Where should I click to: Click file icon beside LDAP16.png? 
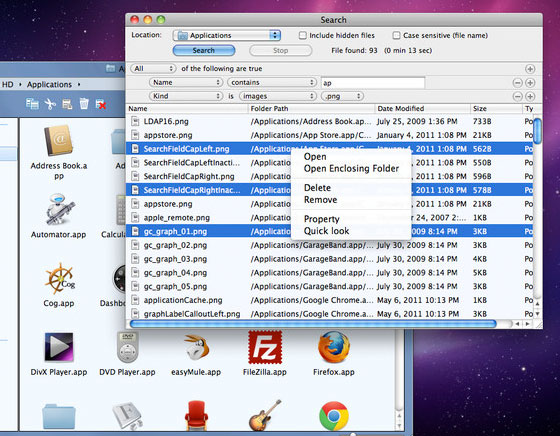[135, 121]
